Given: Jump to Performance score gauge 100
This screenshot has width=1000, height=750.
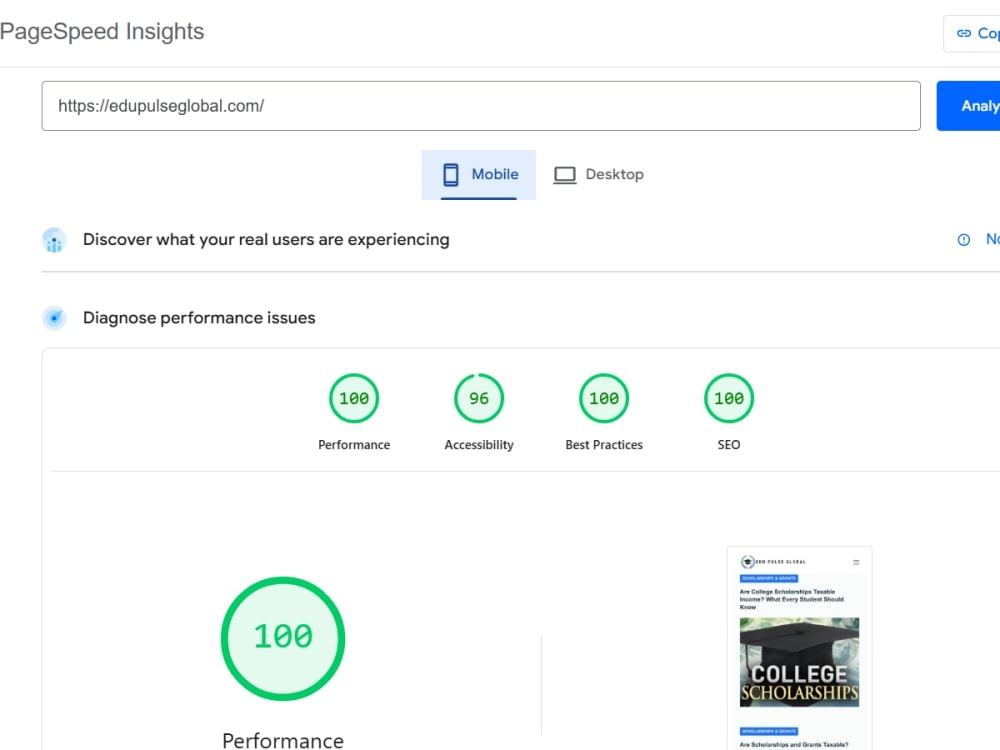Looking at the screenshot, I should tap(354, 398).
